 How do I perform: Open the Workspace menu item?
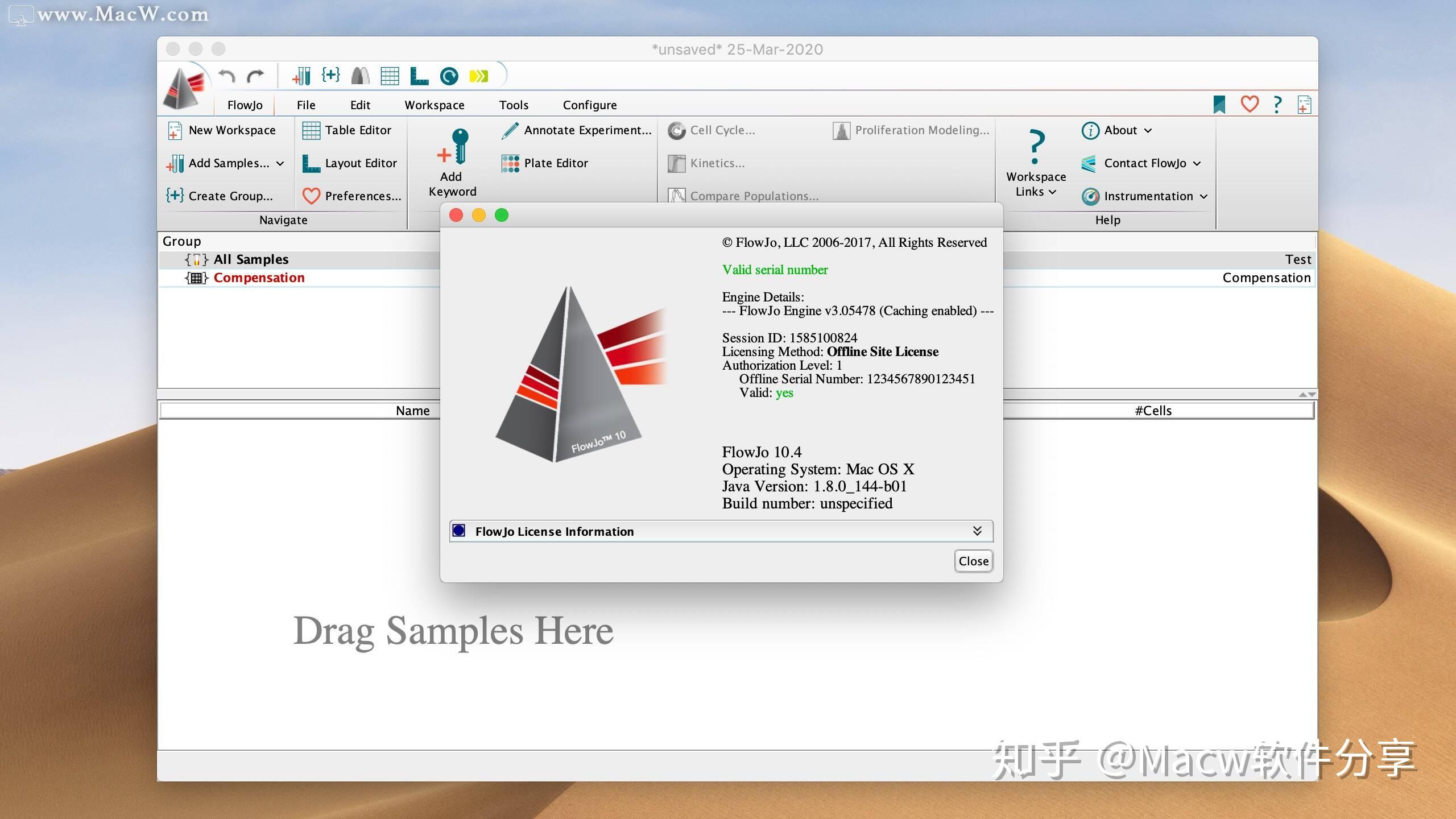pos(434,104)
